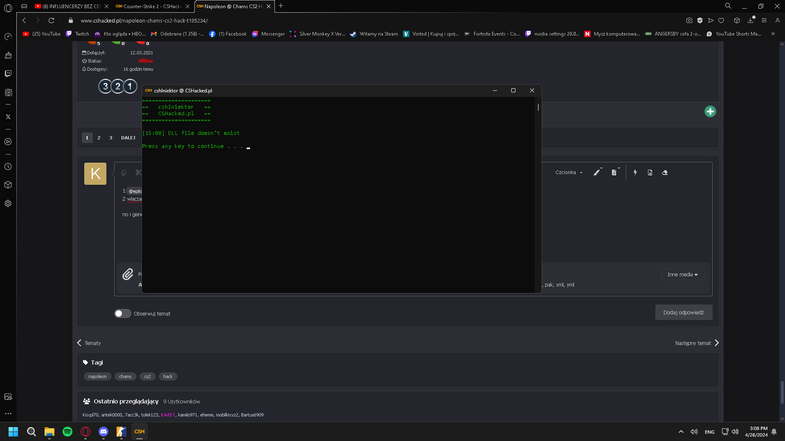785x441 pixels.
Task: Open Spotify from the taskbar
Action: (x=67, y=432)
